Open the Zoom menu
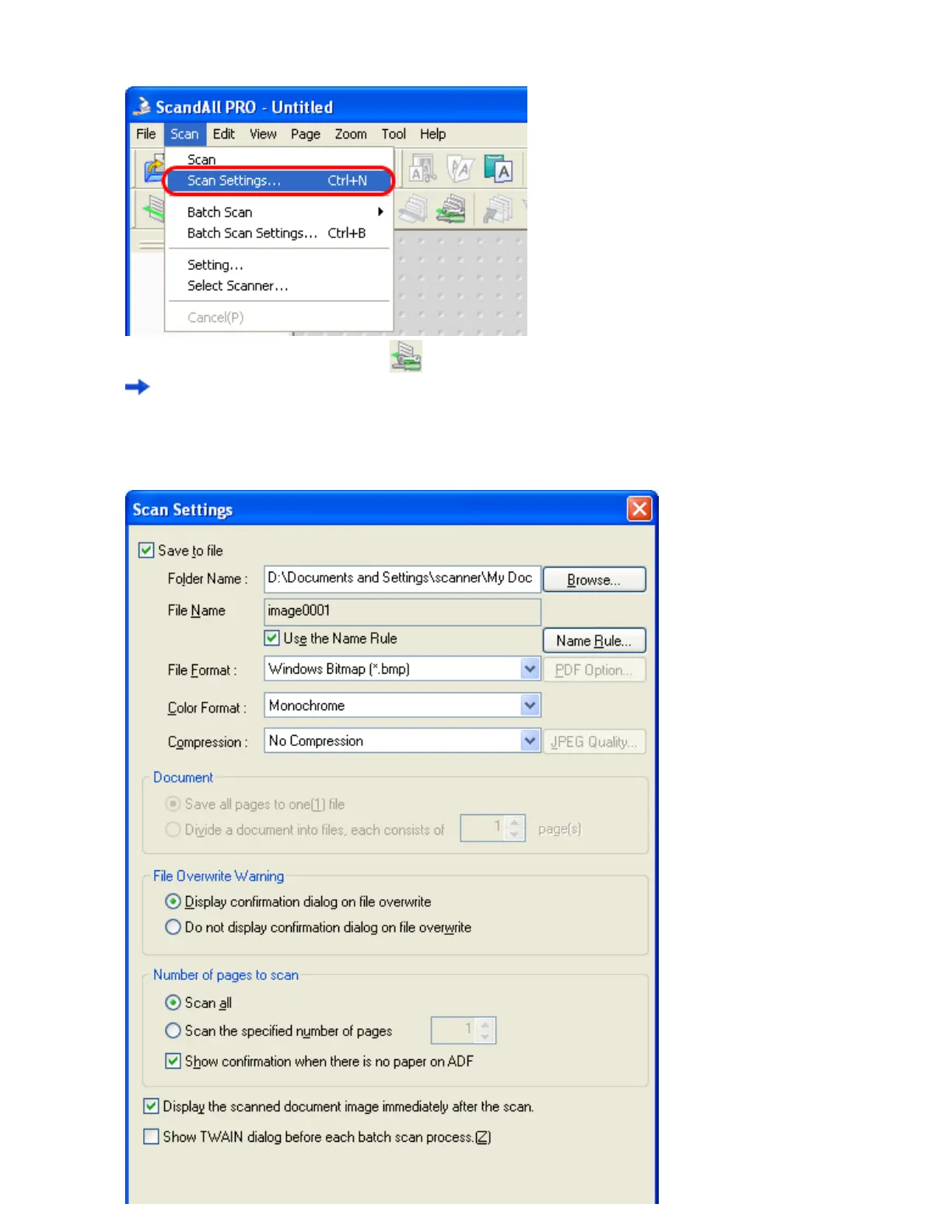The height and width of the screenshot is (1232, 952). [351, 134]
